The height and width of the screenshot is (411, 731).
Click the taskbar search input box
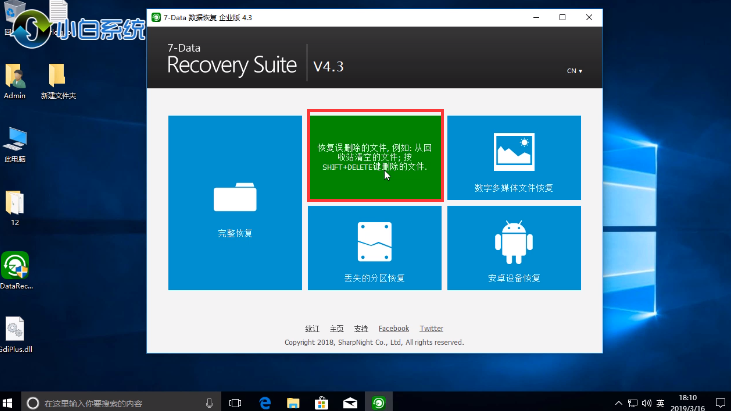[110, 402]
